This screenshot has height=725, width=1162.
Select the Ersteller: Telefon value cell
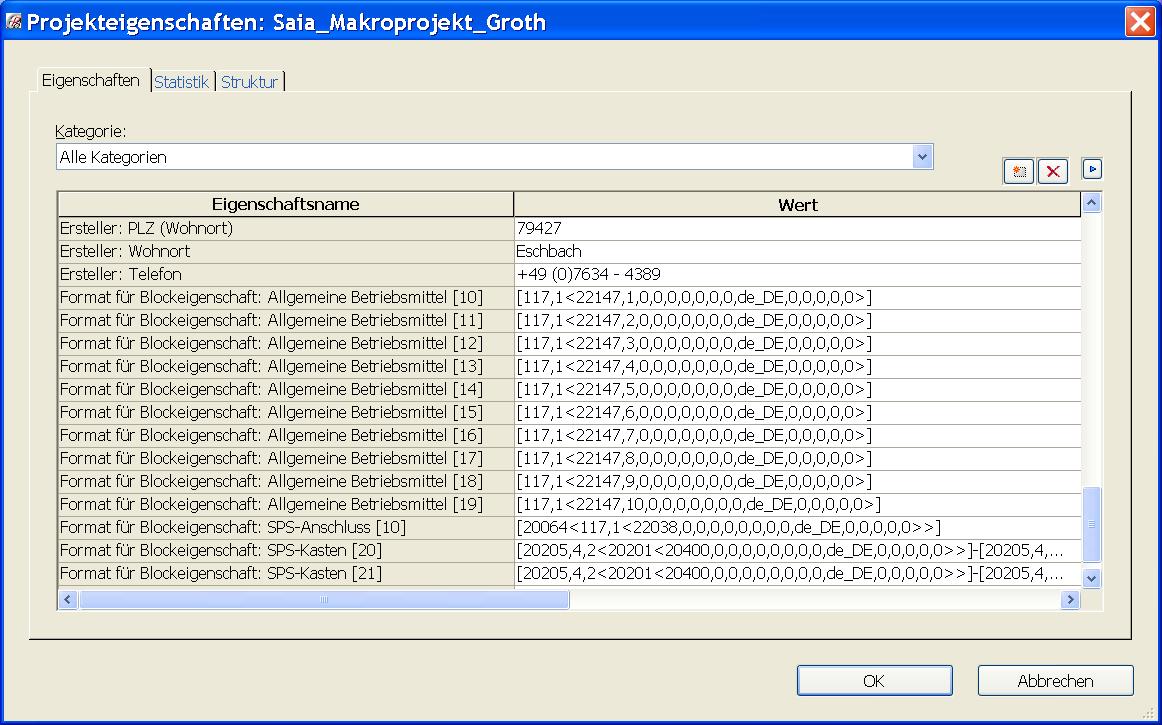pos(797,274)
